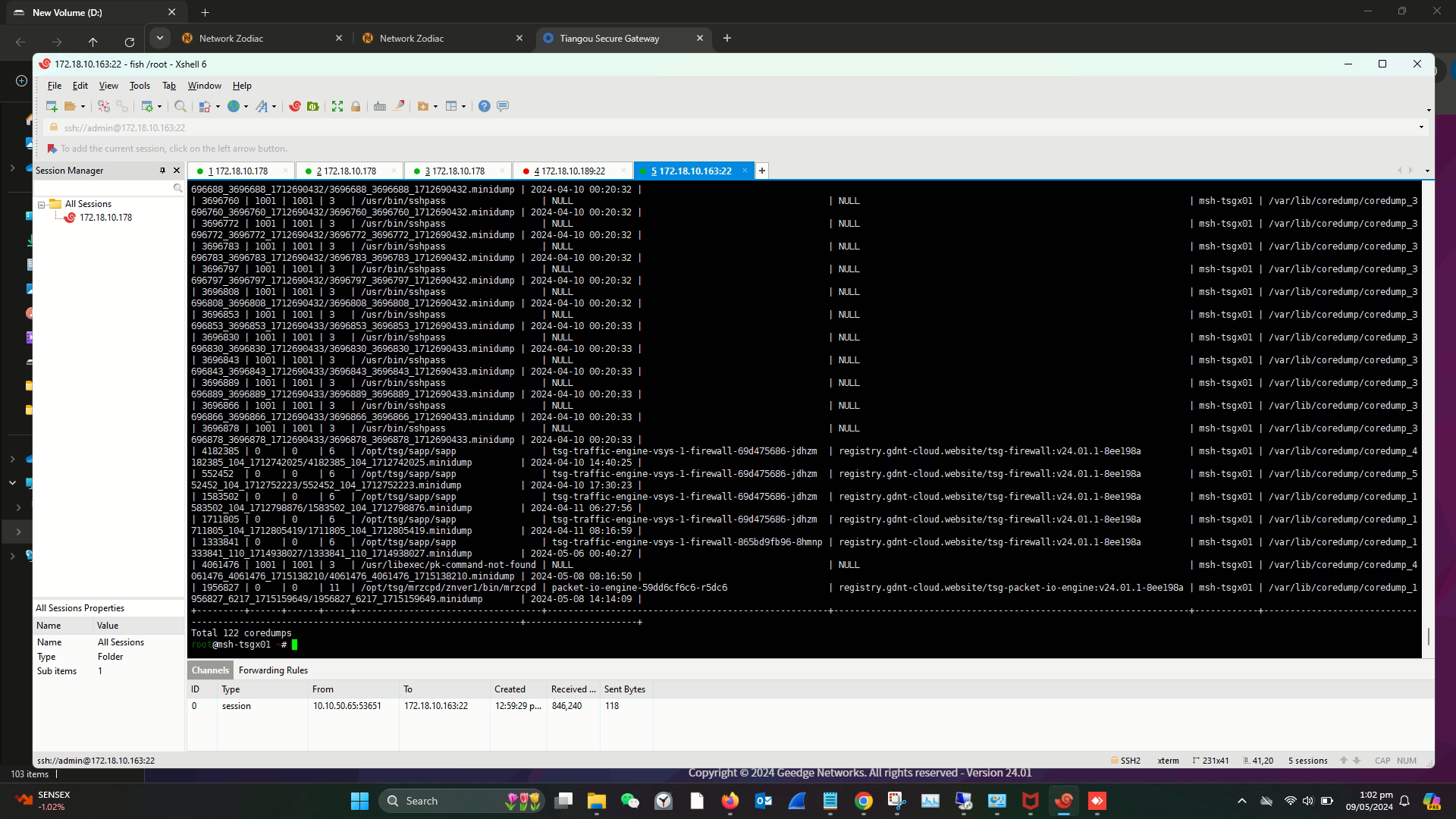Select 172.18.10.178 in session tree

click(x=105, y=218)
